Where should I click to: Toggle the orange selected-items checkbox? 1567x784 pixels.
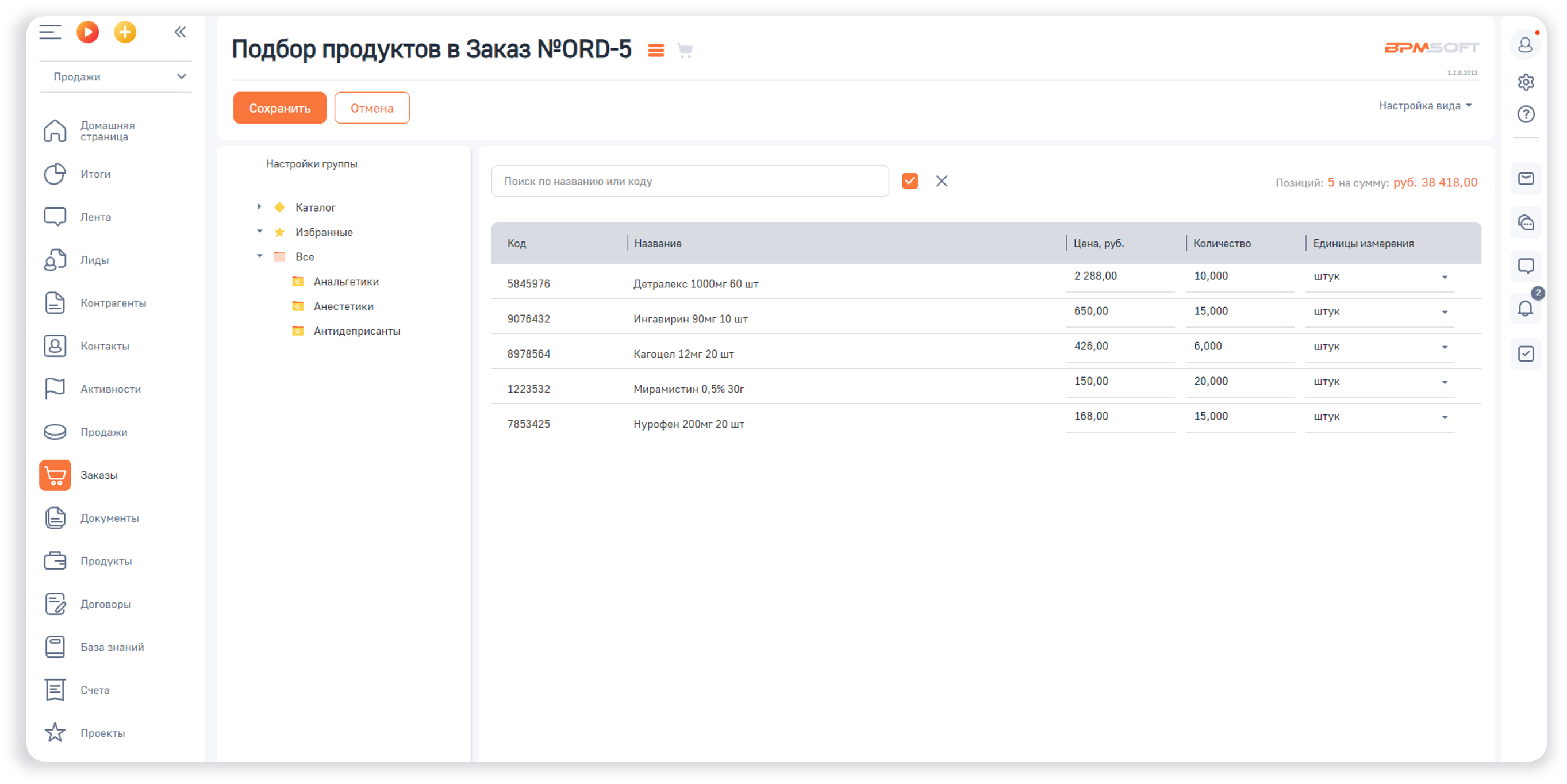point(910,181)
